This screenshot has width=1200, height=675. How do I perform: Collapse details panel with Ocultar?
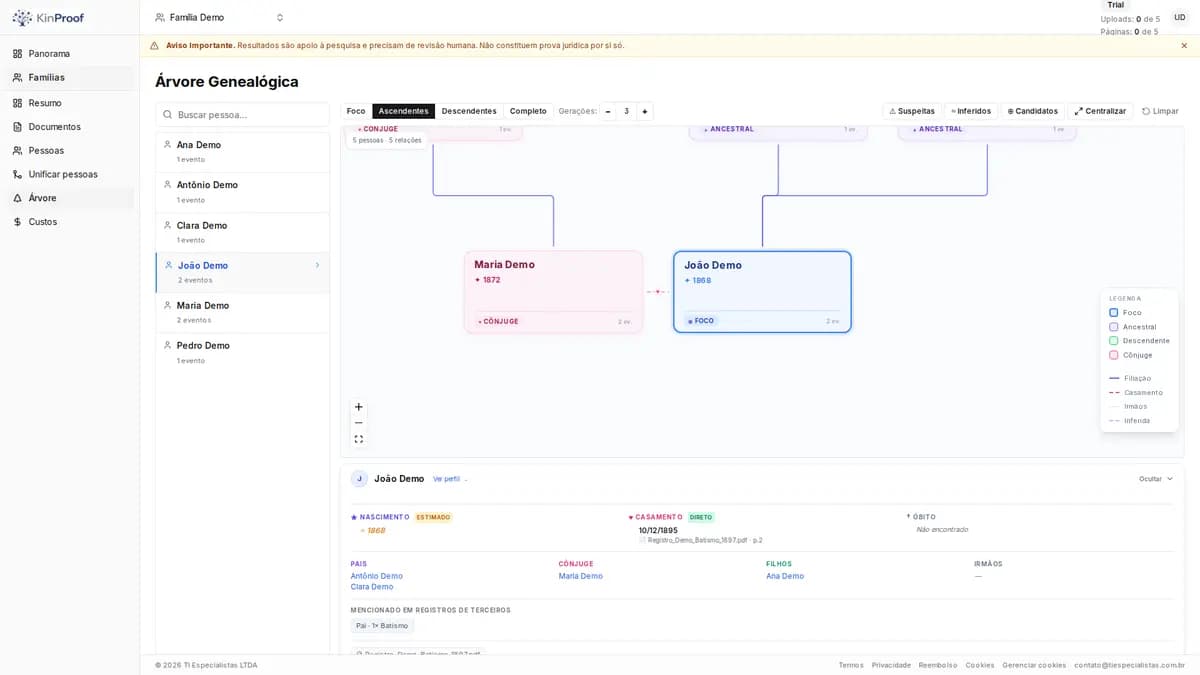pos(1156,479)
